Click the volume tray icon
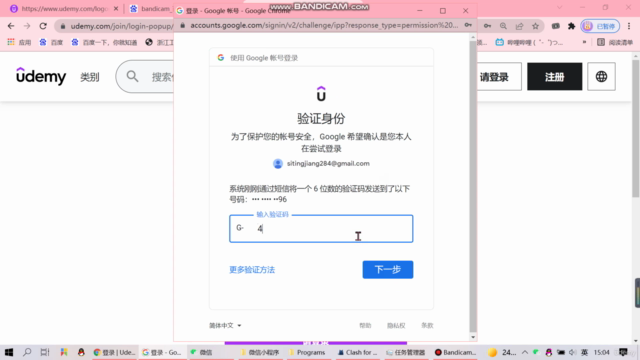 tap(572, 352)
